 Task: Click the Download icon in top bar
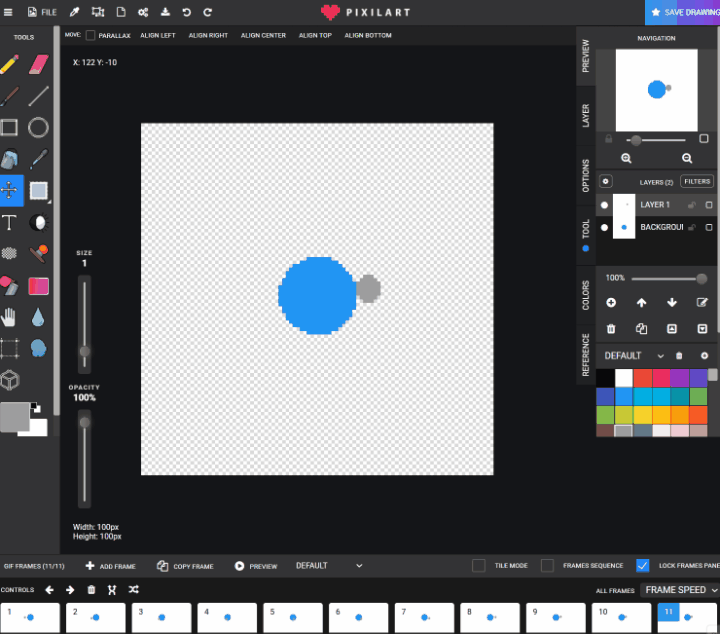point(165,12)
